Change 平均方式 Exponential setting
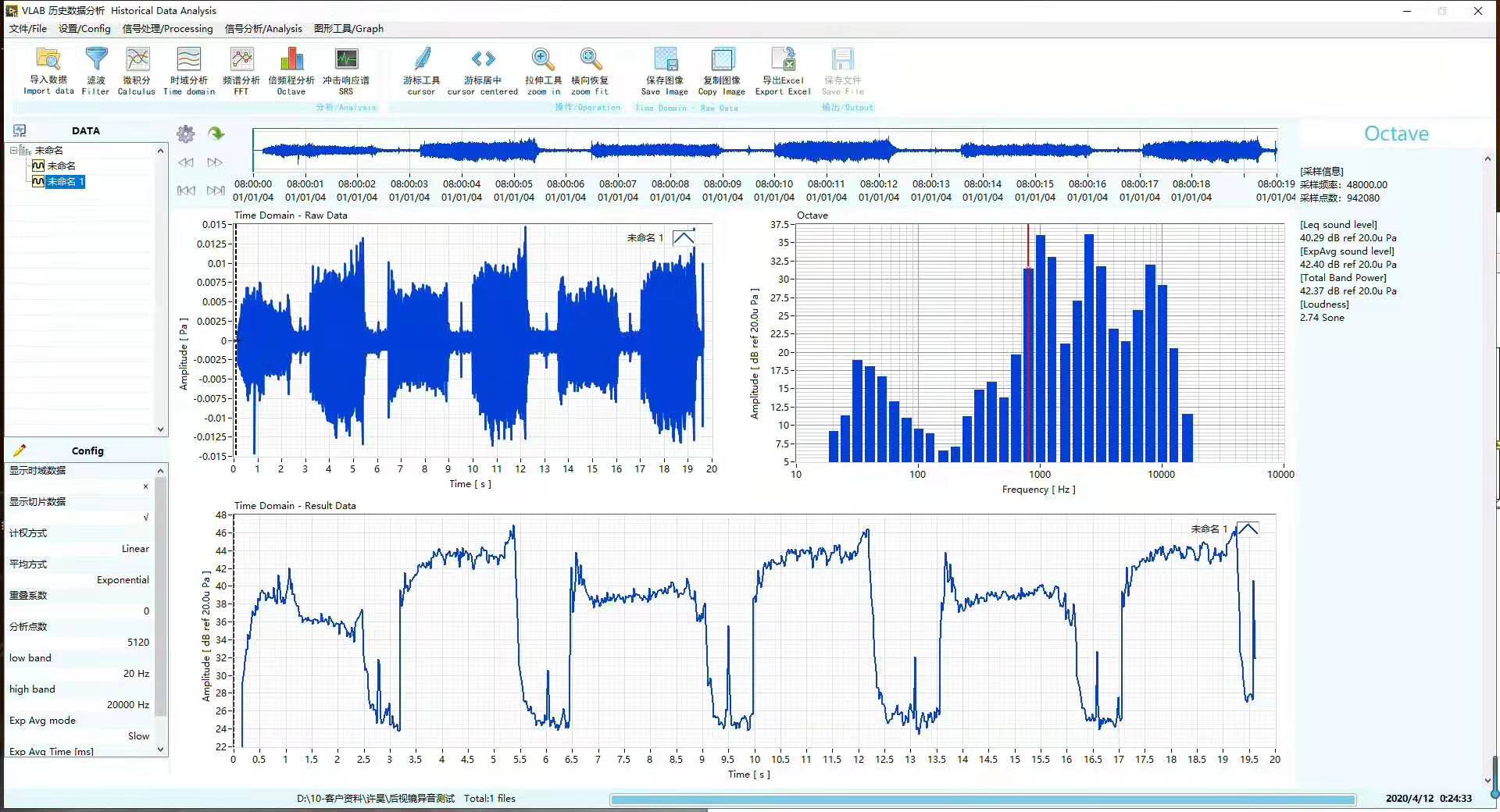1500x812 pixels. coord(123,580)
